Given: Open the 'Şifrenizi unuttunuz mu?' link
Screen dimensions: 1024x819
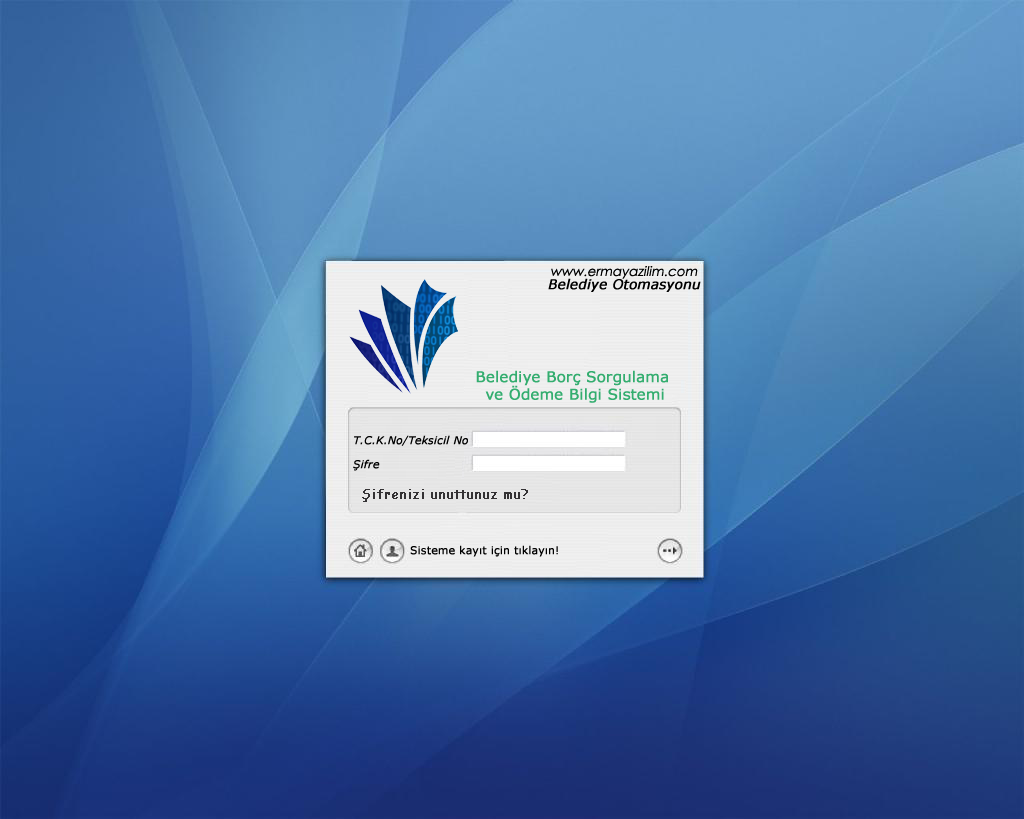Looking at the screenshot, I should [444, 494].
